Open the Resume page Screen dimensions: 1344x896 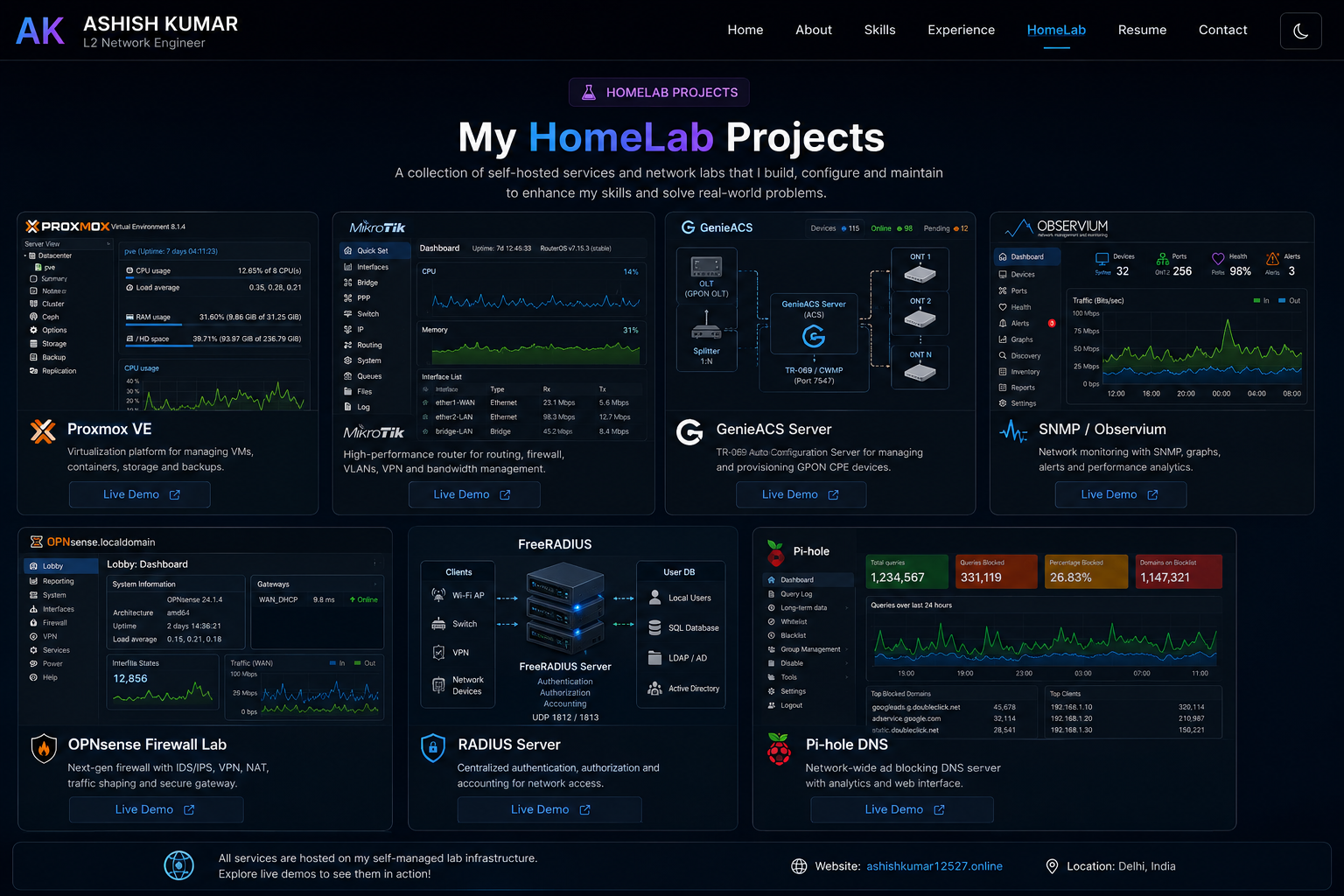click(1142, 30)
